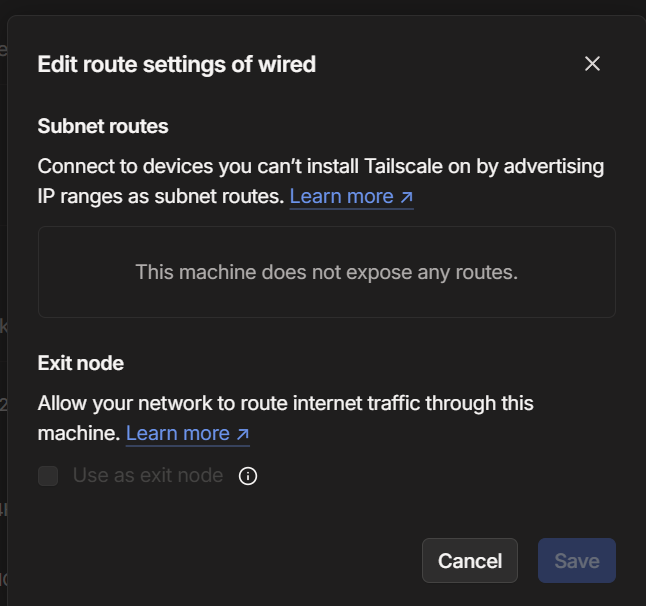
Task: Click the empty routes box message
Action: (x=326, y=272)
